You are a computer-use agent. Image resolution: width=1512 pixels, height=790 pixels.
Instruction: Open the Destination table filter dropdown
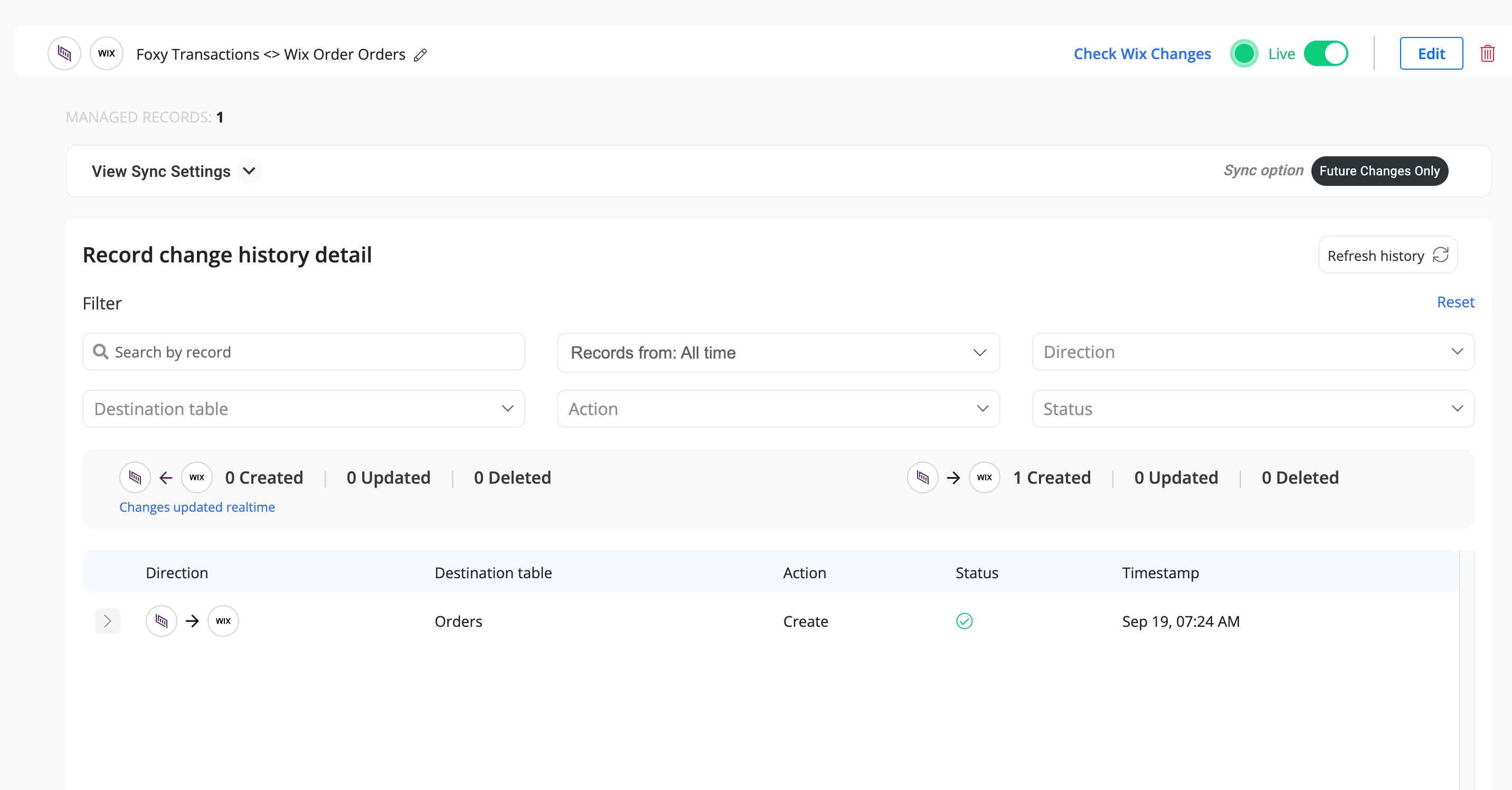pos(304,409)
